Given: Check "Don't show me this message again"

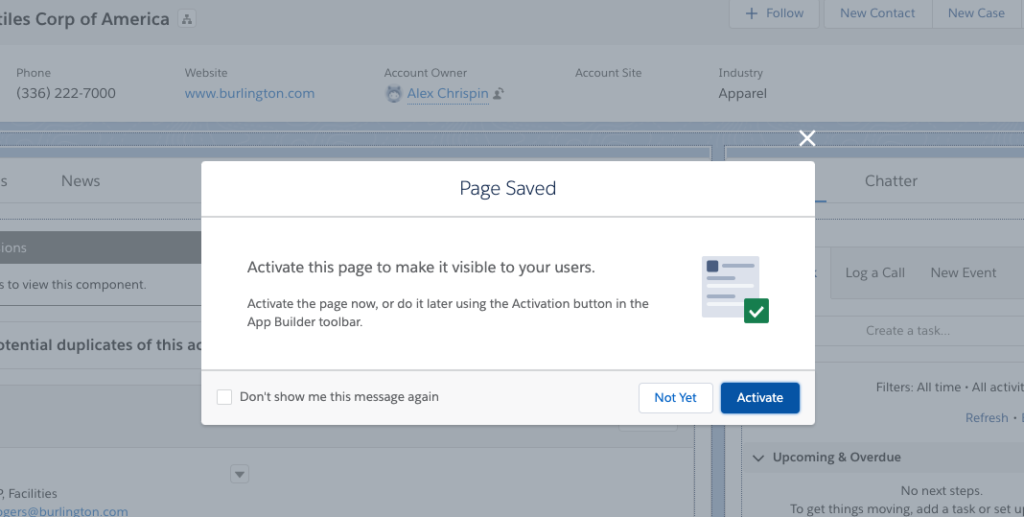Looking at the screenshot, I should click(x=224, y=397).
